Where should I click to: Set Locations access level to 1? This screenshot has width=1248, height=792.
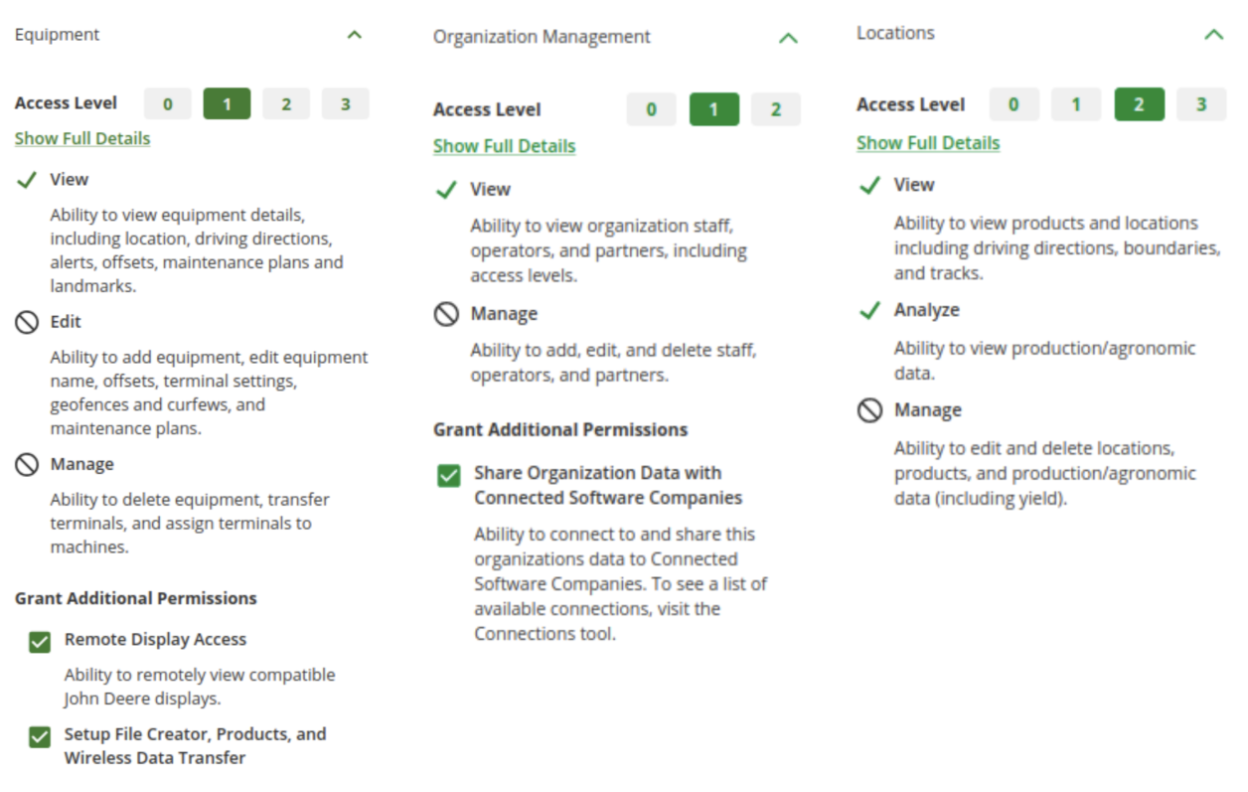(1076, 105)
